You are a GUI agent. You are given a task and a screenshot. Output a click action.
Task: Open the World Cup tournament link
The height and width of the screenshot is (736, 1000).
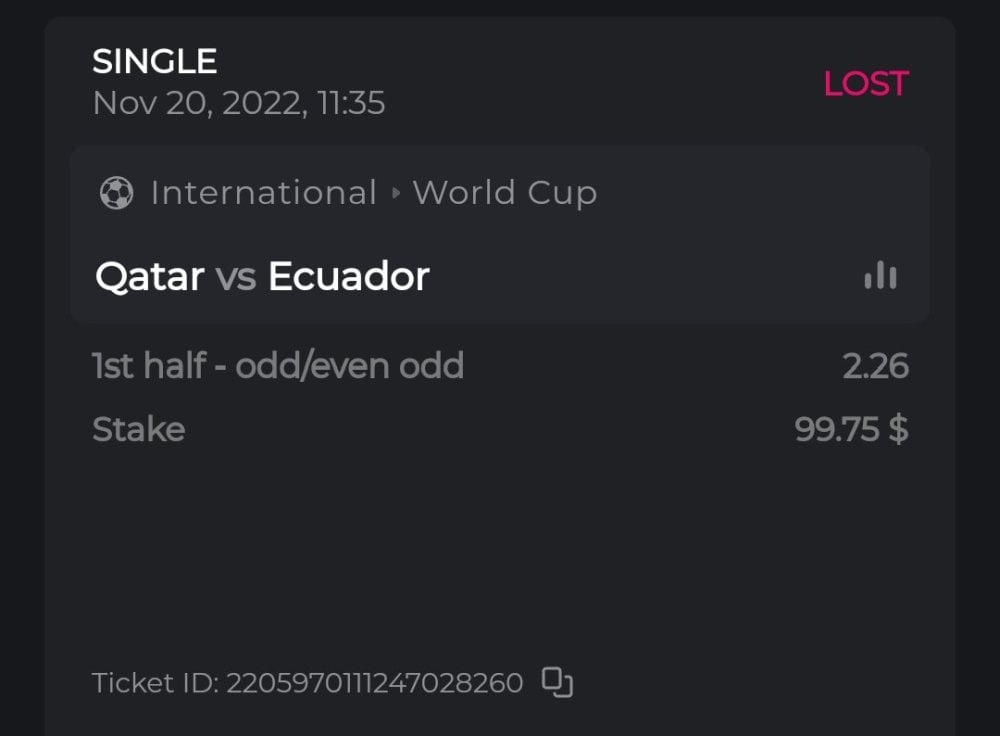pos(505,193)
